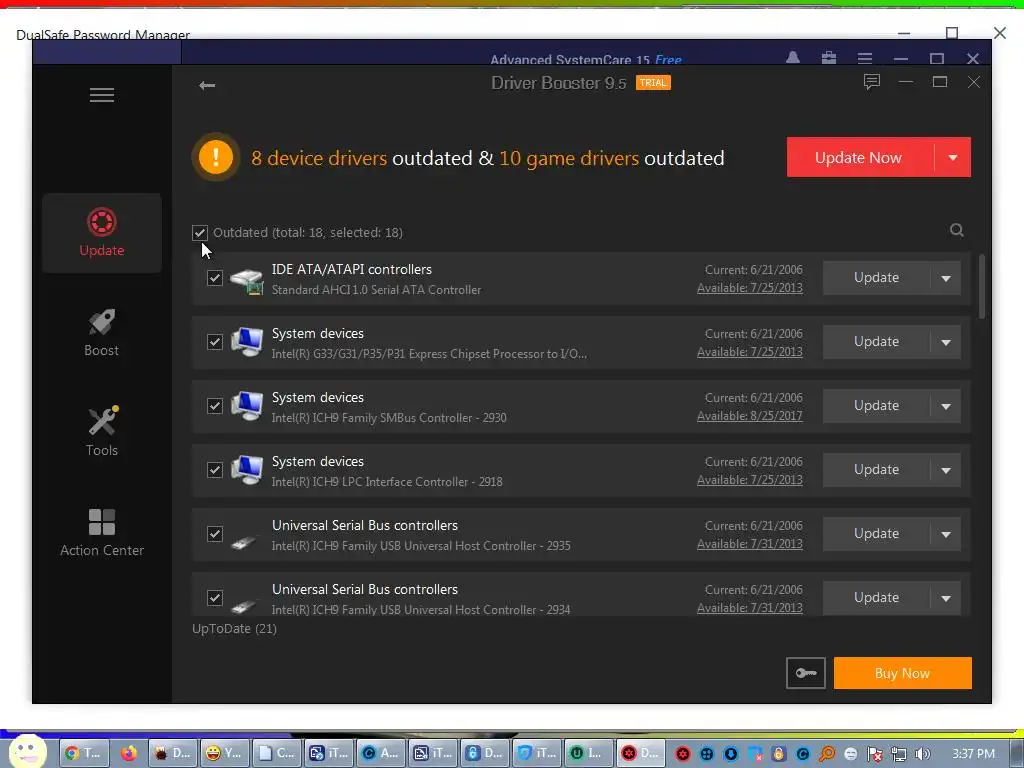
Task: Open Update dropdown for USB Host Controller 2934
Action: pyautogui.click(x=946, y=598)
